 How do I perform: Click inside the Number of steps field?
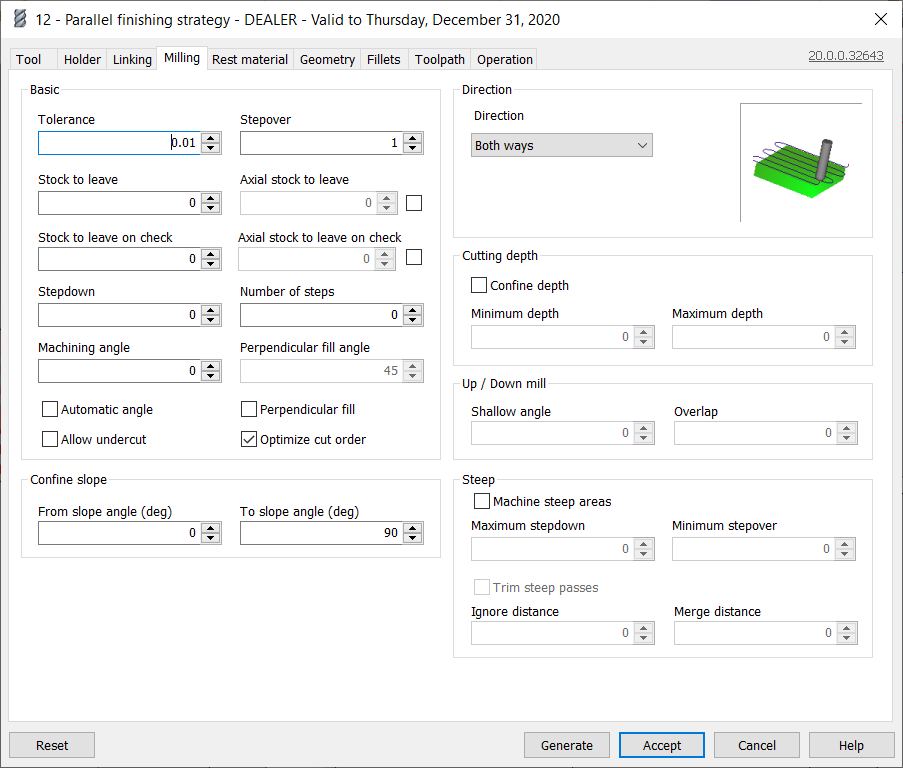(320, 315)
